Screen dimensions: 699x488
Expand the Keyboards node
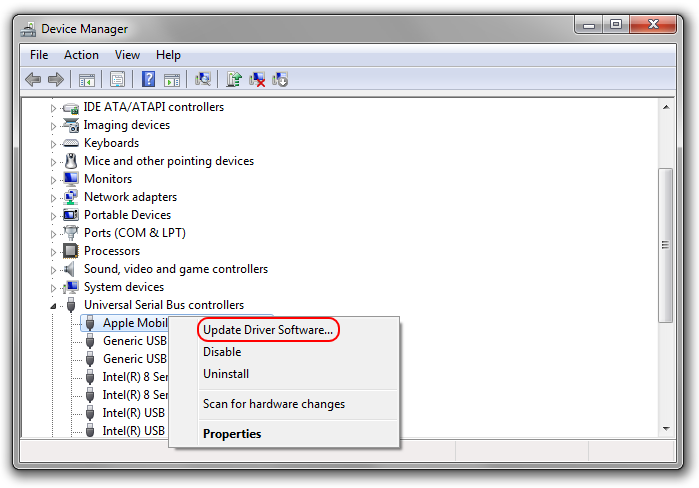(53, 144)
